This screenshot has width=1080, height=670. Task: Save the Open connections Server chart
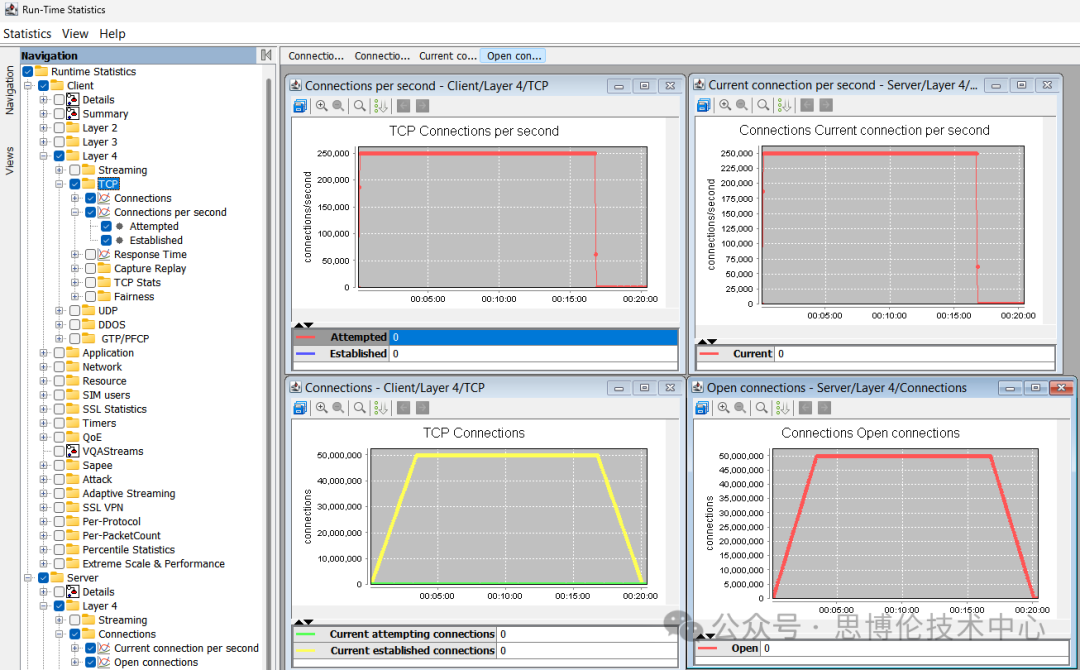[702, 408]
